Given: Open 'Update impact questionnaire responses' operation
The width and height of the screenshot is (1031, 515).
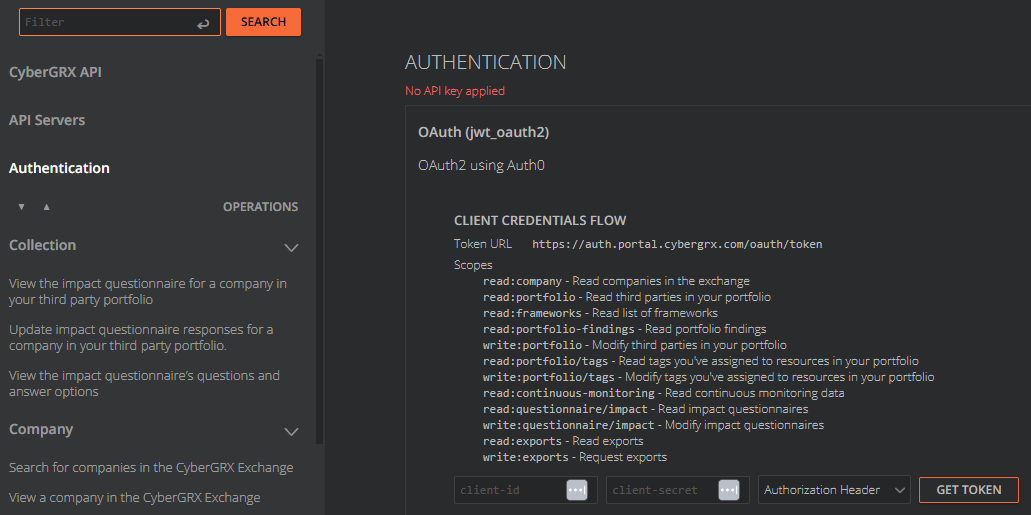Looking at the screenshot, I should click(x=141, y=337).
